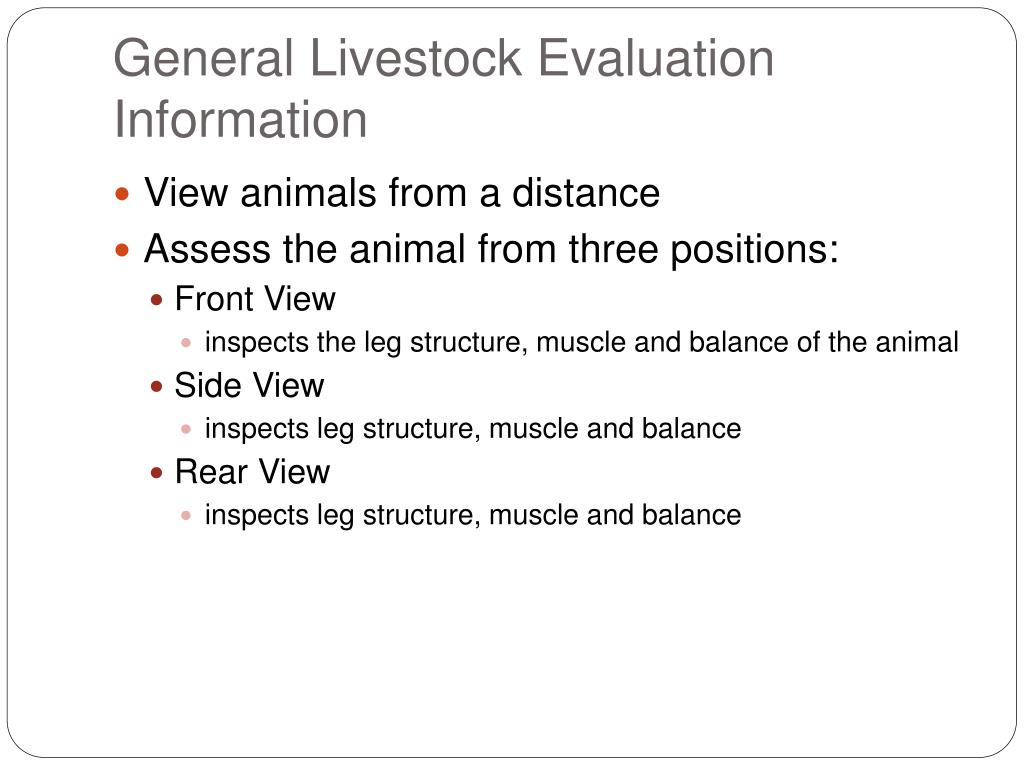
Task: Click the inspects leg structure line under Rear View
Action: click(473, 516)
